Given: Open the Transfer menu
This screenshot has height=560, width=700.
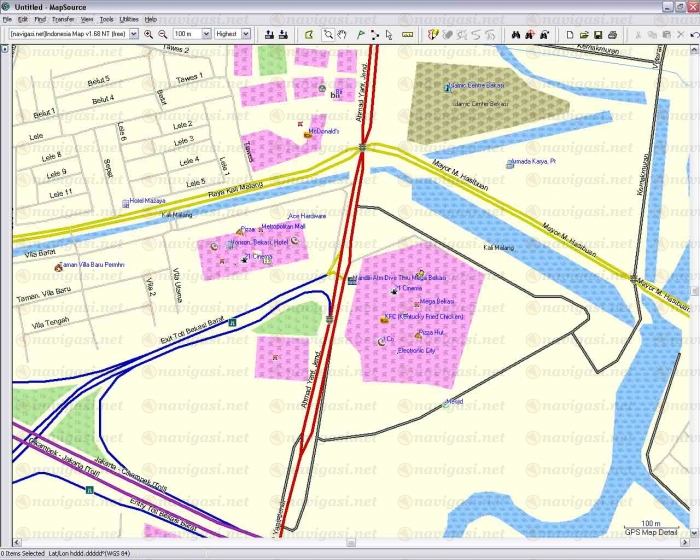Looking at the screenshot, I should 63,19.
